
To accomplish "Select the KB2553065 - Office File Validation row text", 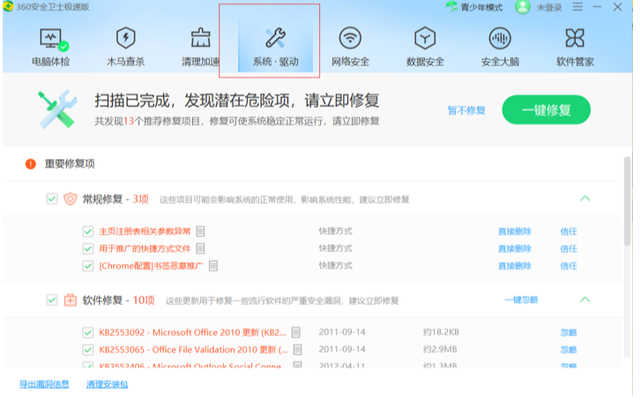I will click(193, 350).
